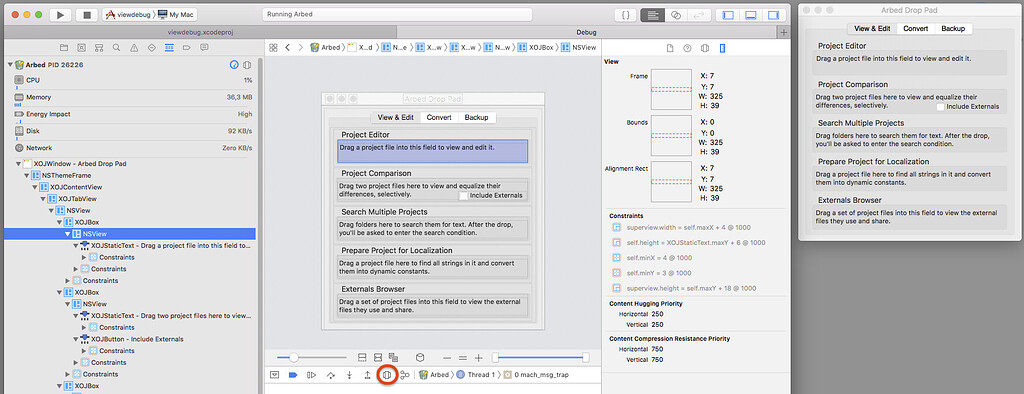Go back in the jump bar history
1024x394 pixels.
[287, 48]
